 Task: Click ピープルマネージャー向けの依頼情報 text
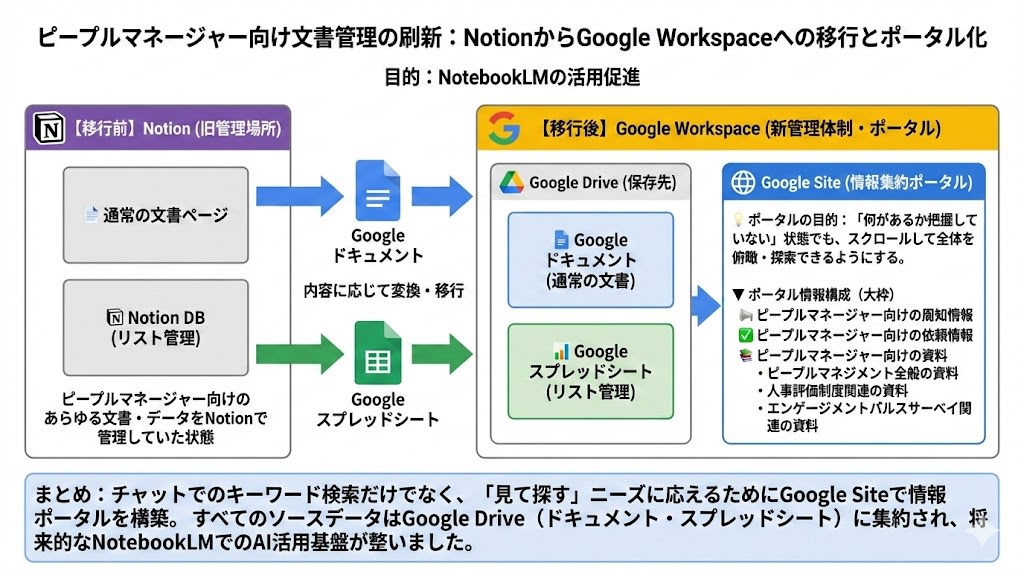tap(865, 335)
